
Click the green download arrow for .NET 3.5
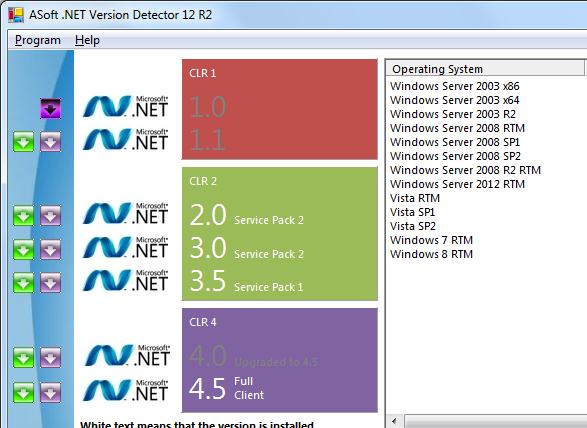(x=24, y=282)
